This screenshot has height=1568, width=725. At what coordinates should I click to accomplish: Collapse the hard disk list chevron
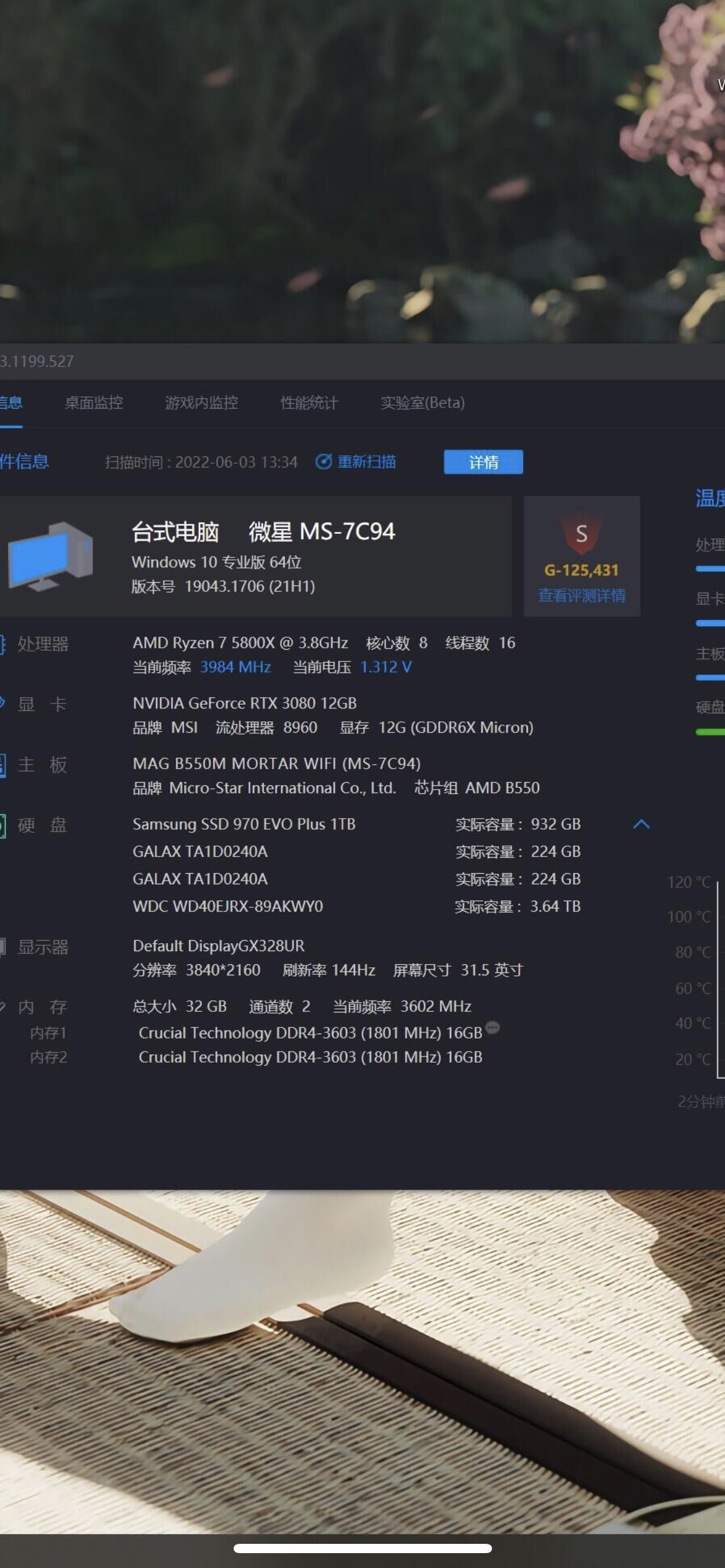click(x=641, y=824)
